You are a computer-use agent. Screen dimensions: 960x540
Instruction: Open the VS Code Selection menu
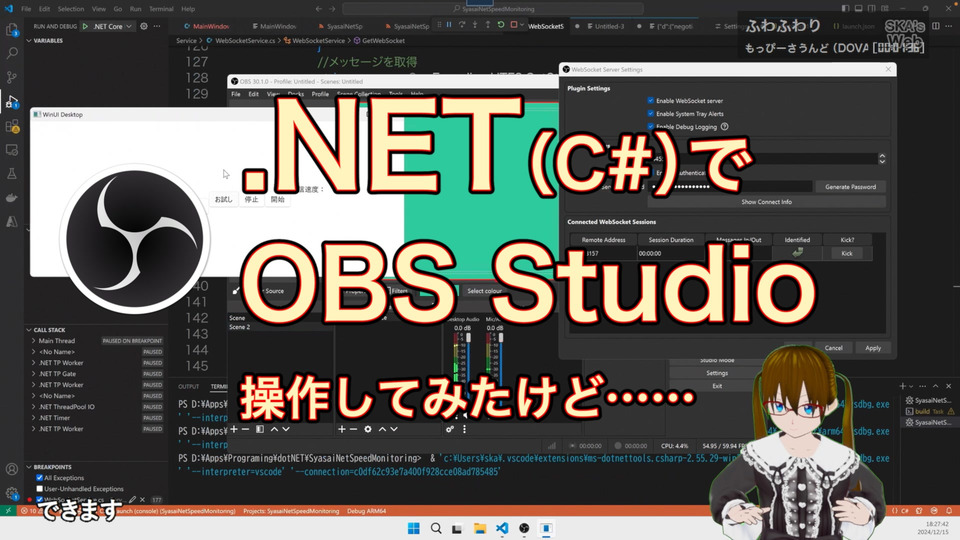[71, 9]
